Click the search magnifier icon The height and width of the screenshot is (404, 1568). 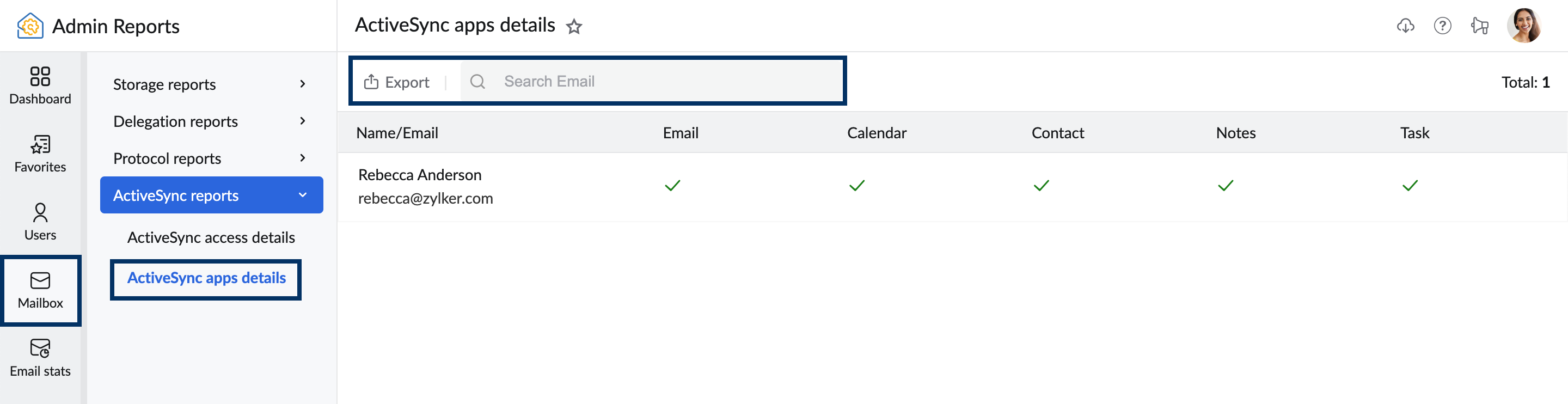click(479, 81)
